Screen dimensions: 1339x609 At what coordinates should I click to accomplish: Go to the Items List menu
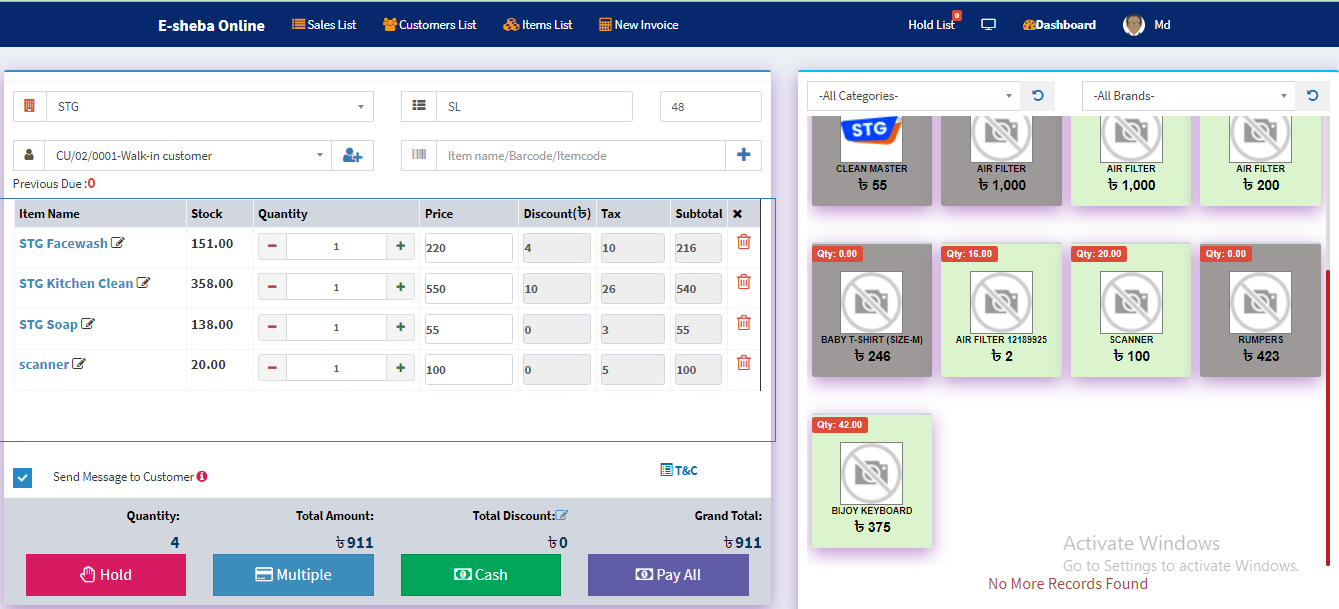(538, 25)
